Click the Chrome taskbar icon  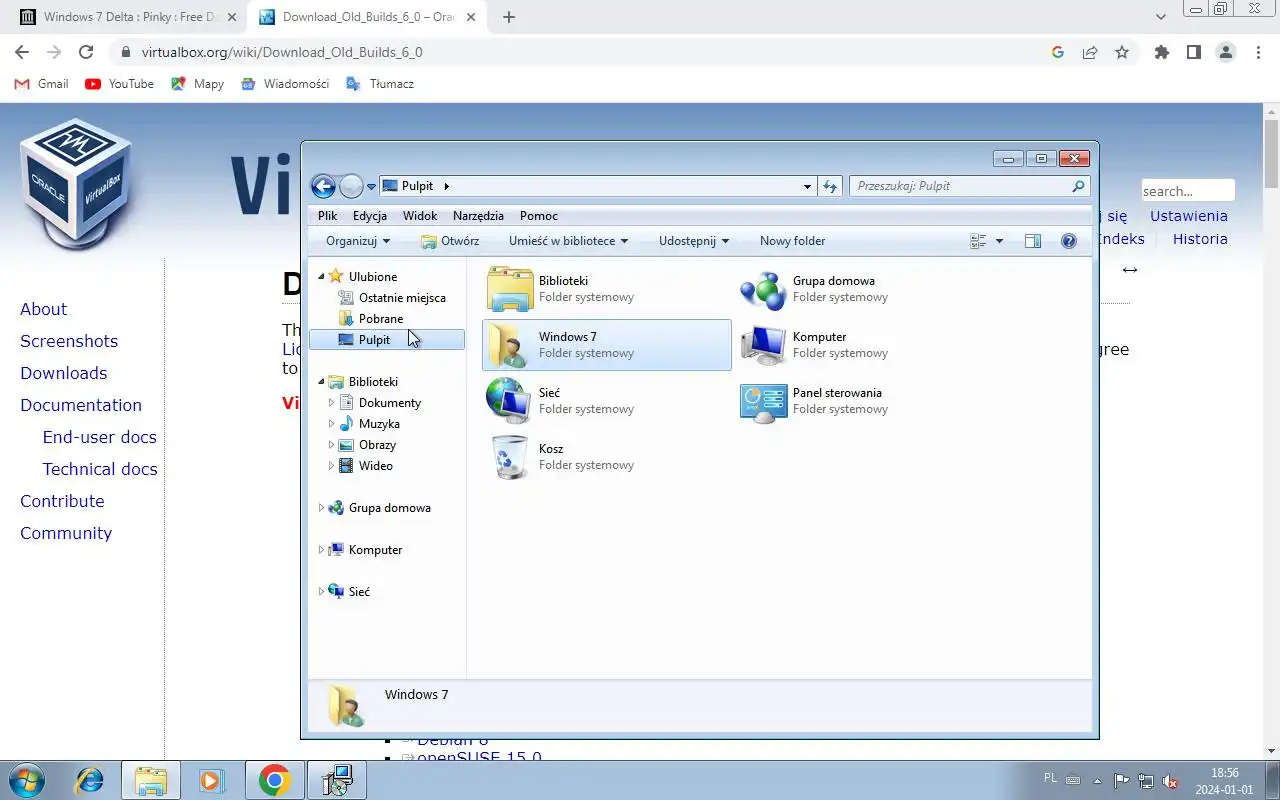[274, 780]
